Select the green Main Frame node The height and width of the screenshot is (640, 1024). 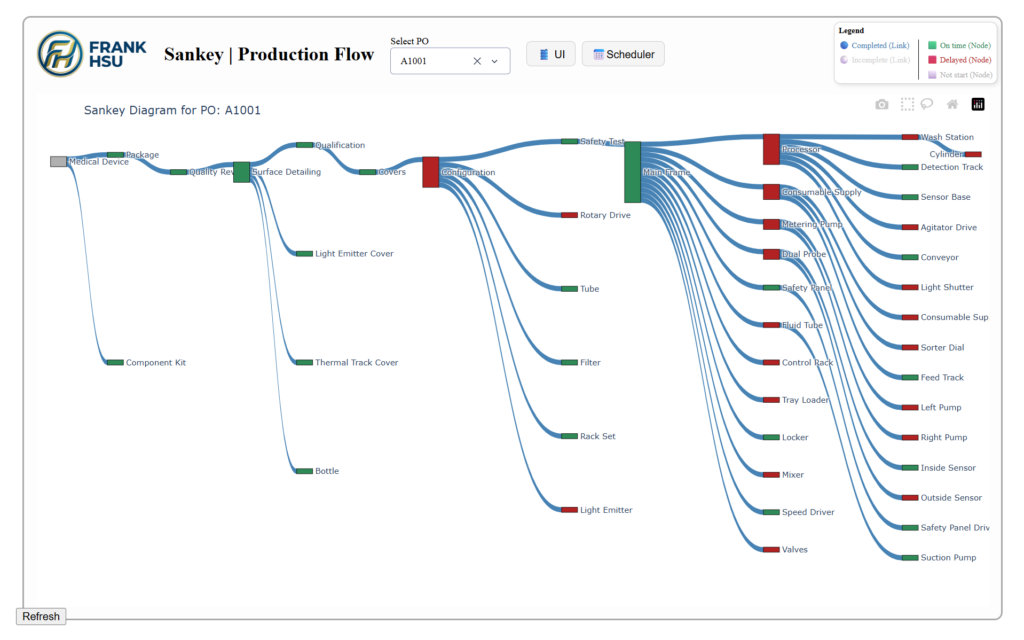632,172
